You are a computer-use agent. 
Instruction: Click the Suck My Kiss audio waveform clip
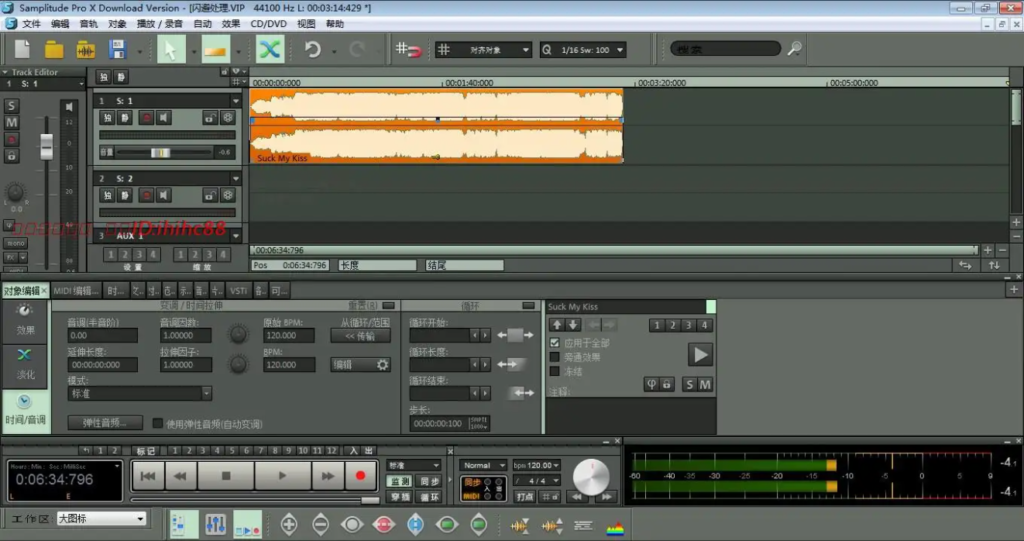coord(436,125)
